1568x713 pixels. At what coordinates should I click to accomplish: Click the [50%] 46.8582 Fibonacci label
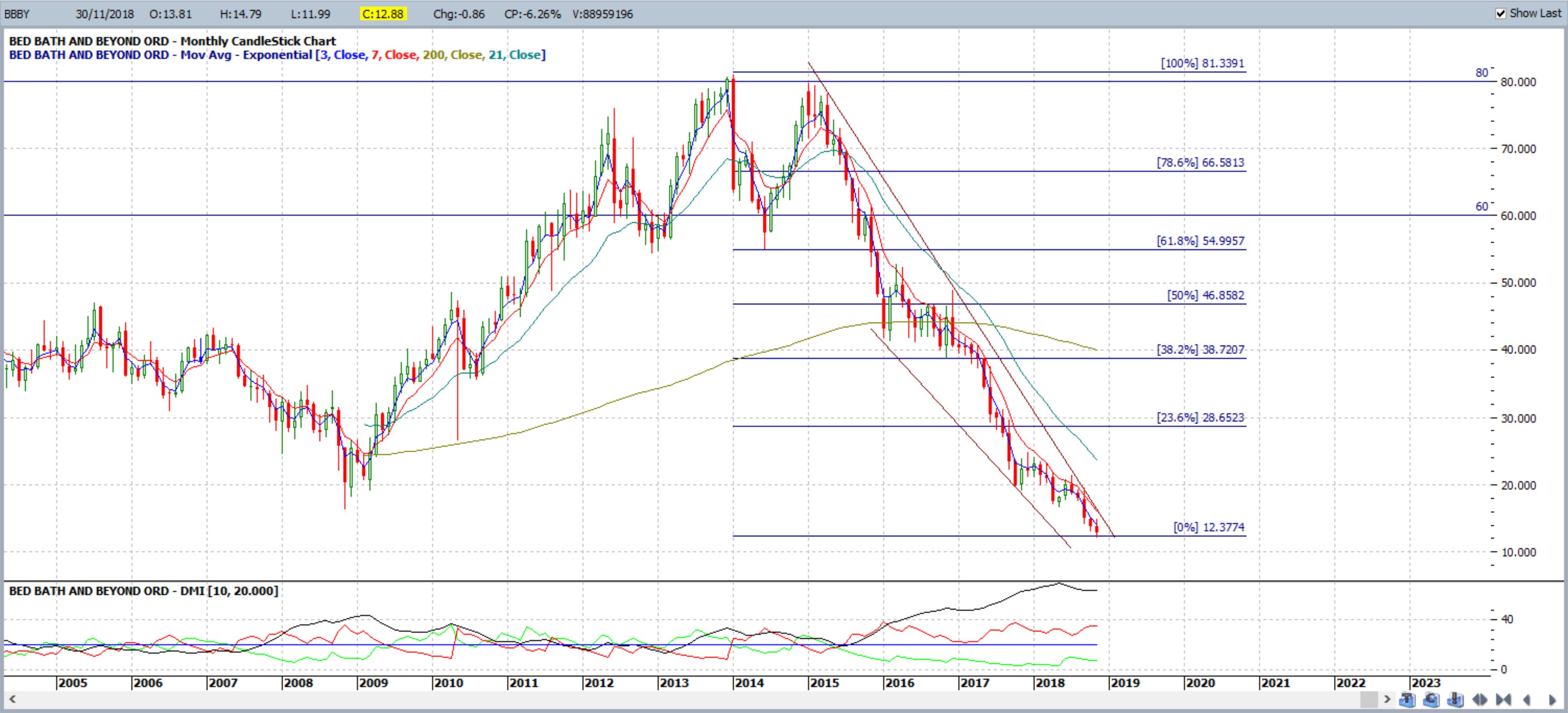point(1206,295)
